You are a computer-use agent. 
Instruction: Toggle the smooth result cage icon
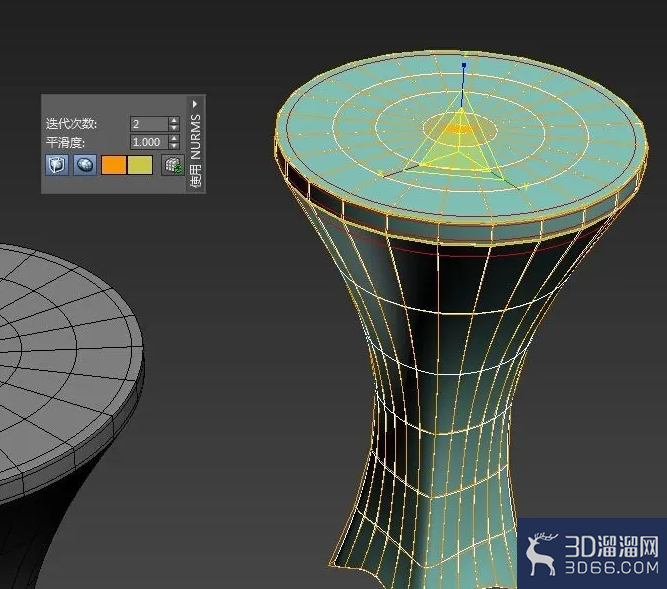(57, 165)
